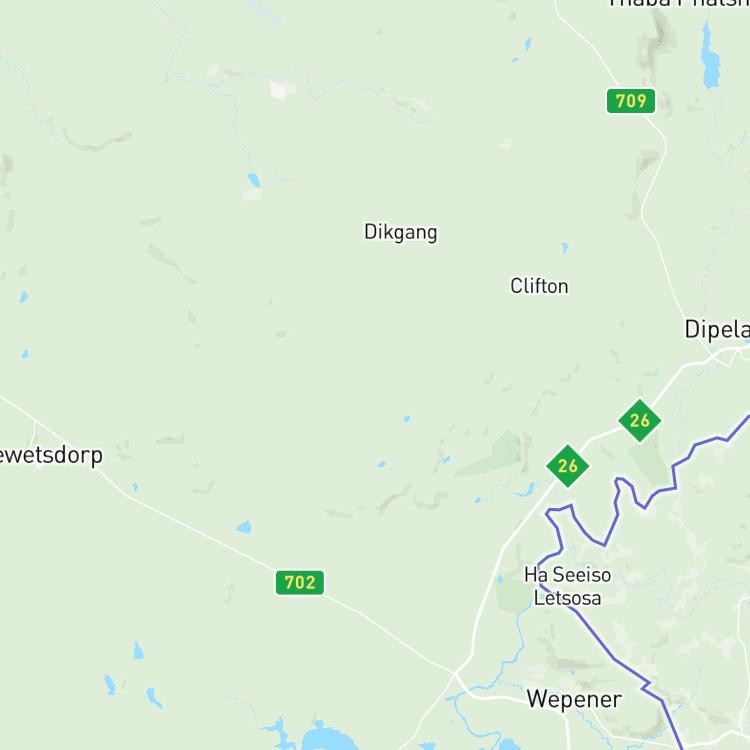Screen dimensions: 750x750
Task: Select the Clifton place label
Action: pyautogui.click(x=539, y=286)
